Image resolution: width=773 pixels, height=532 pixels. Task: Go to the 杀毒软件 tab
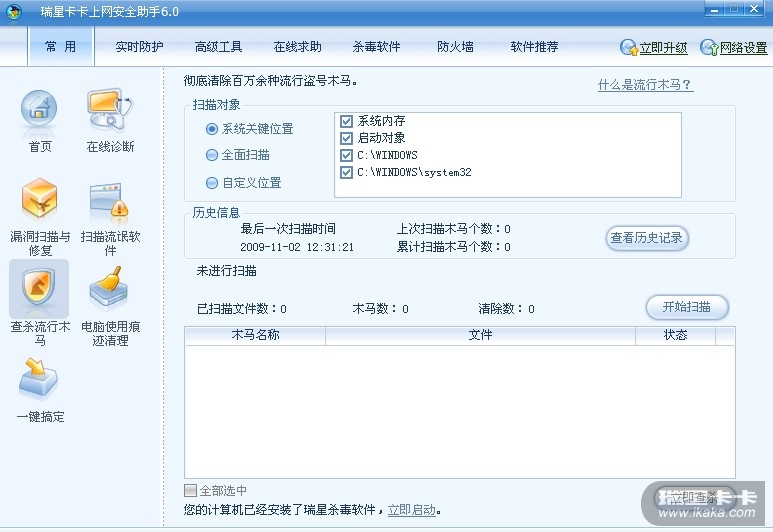click(376, 47)
